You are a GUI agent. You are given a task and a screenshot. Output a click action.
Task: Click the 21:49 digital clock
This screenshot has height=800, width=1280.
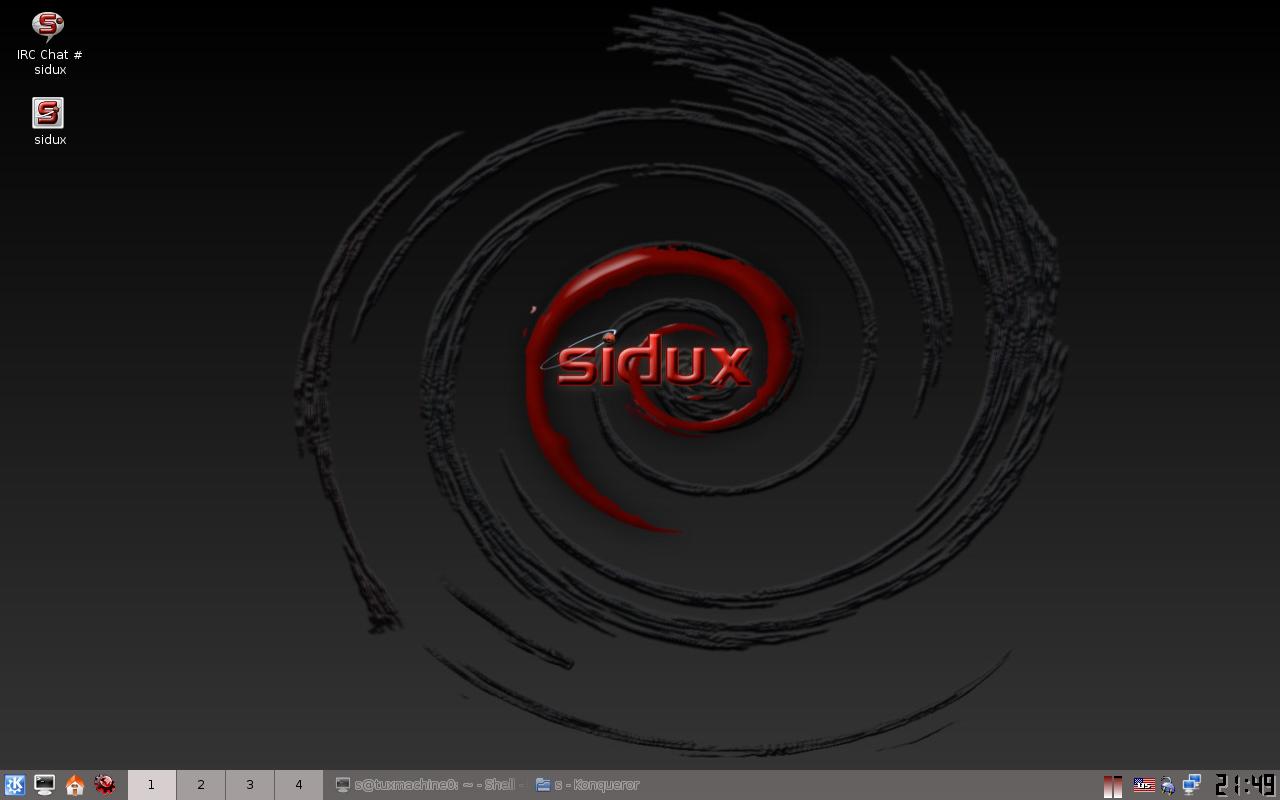[1245, 785]
